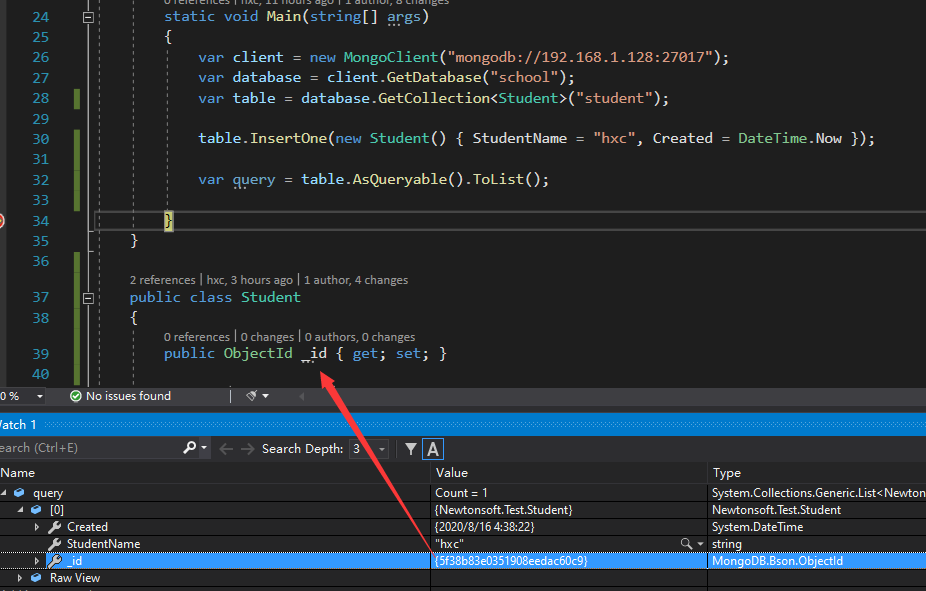This screenshot has width=926, height=591.
Task: Open the visualizer magnifier for StudentName value
Action: pos(686,544)
